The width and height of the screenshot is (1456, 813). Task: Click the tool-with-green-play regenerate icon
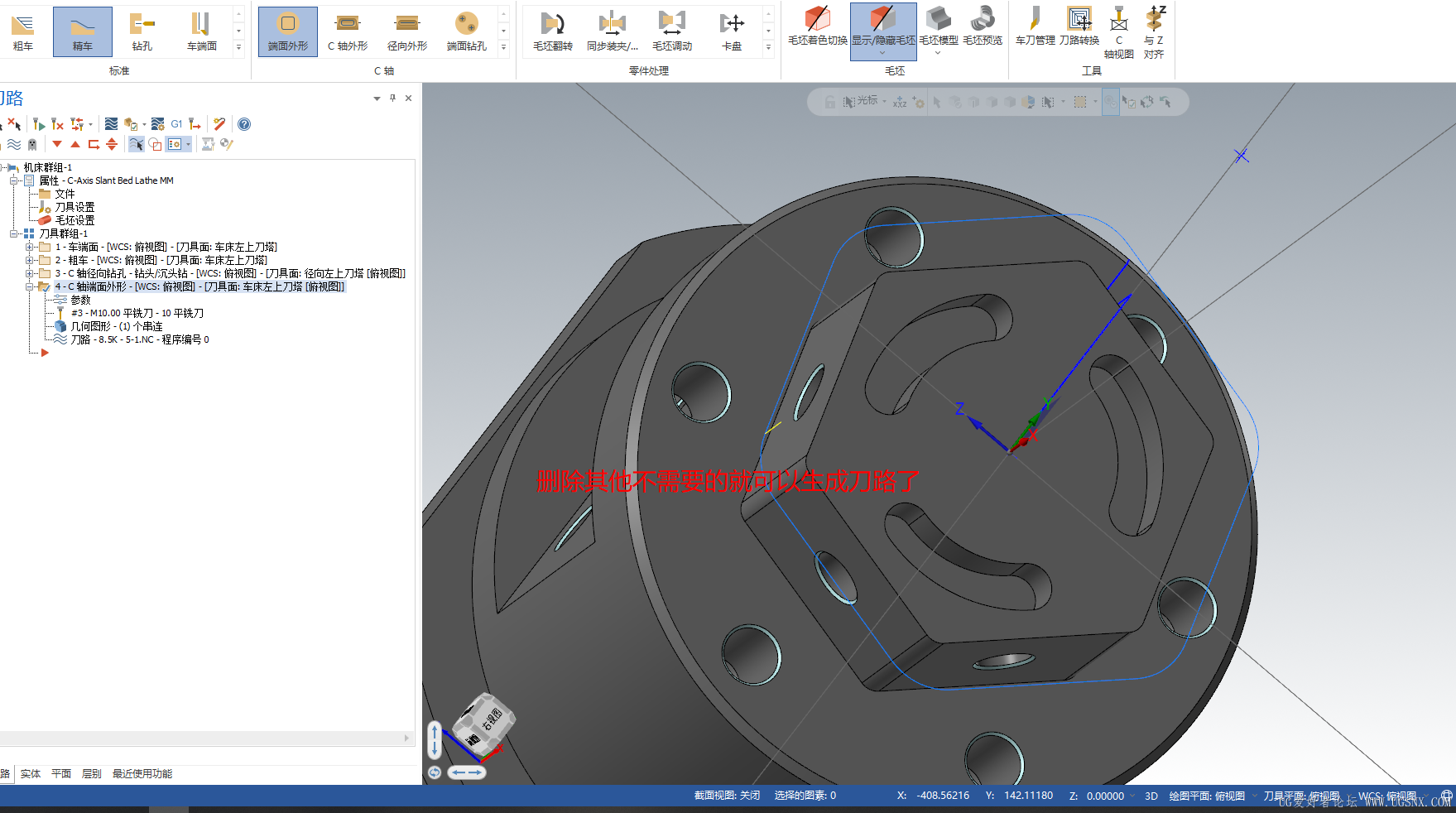39,124
